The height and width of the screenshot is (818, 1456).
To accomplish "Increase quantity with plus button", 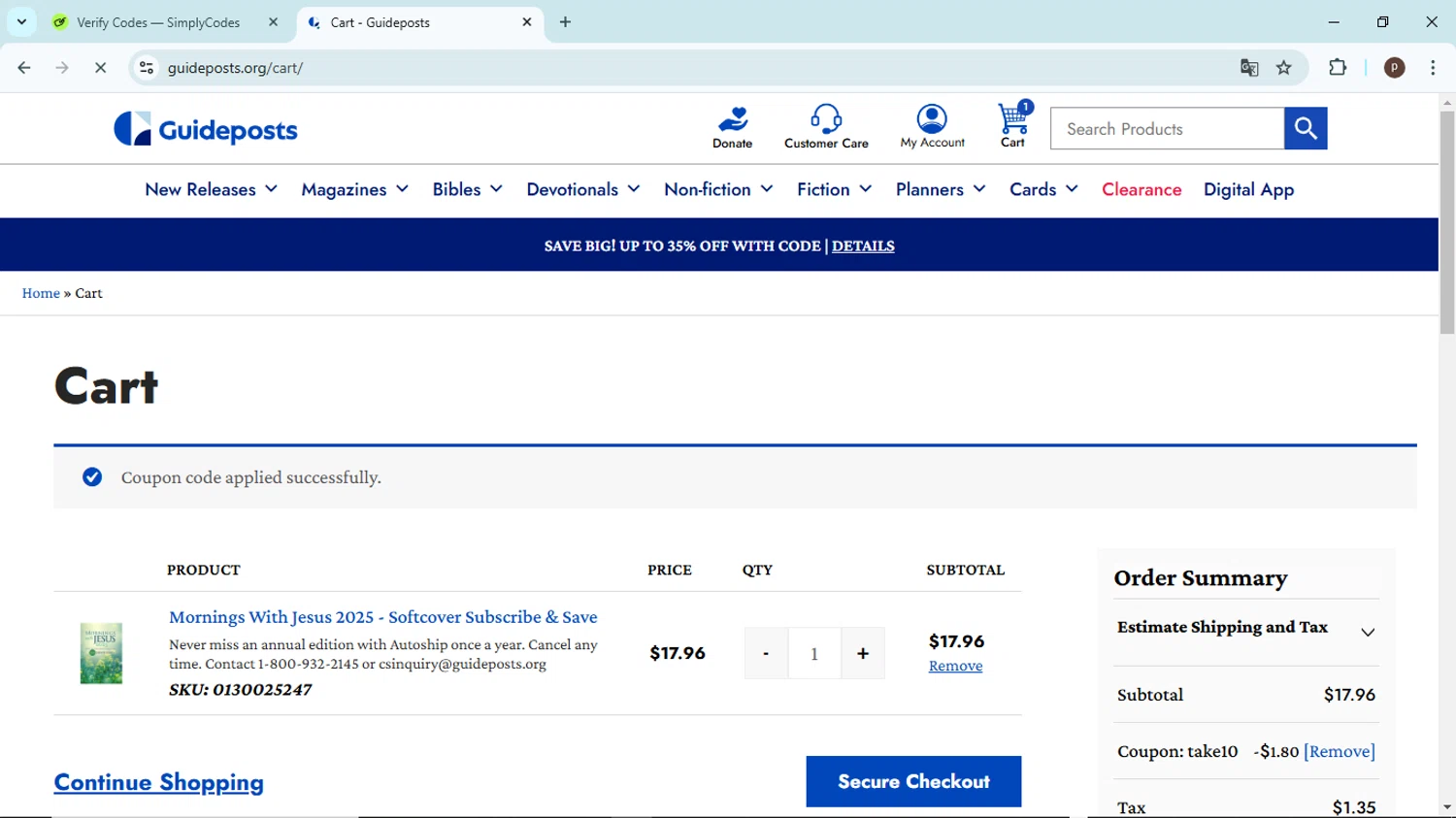I will coord(863,653).
